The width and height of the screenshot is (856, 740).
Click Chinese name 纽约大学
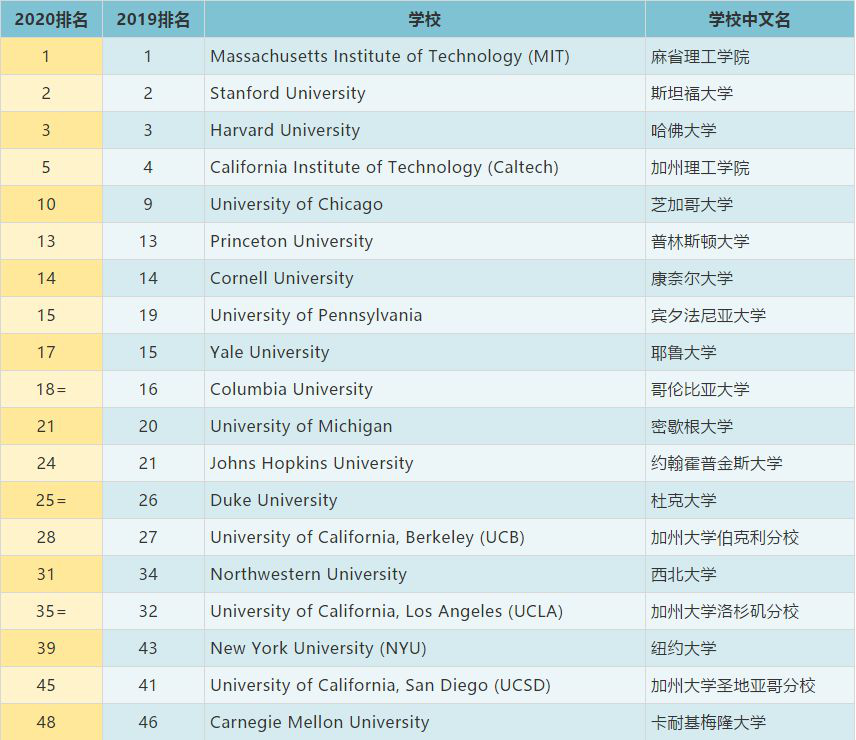683,649
